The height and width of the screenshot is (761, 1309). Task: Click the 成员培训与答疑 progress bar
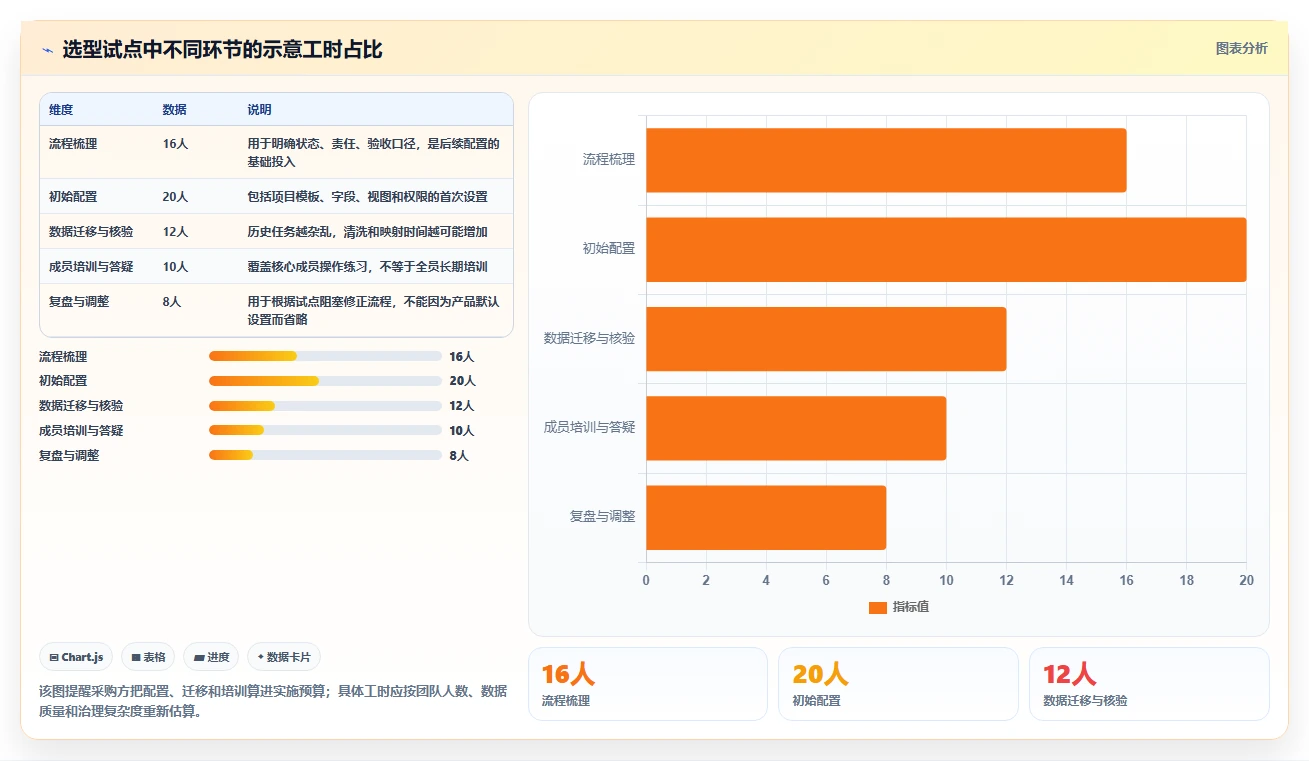pos(325,430)
